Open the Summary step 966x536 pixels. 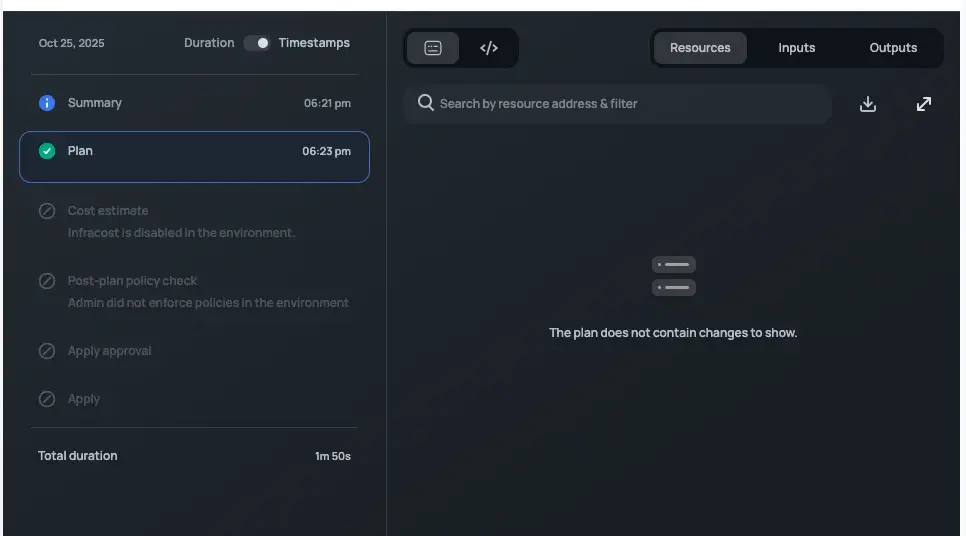(x=194, y=103)
